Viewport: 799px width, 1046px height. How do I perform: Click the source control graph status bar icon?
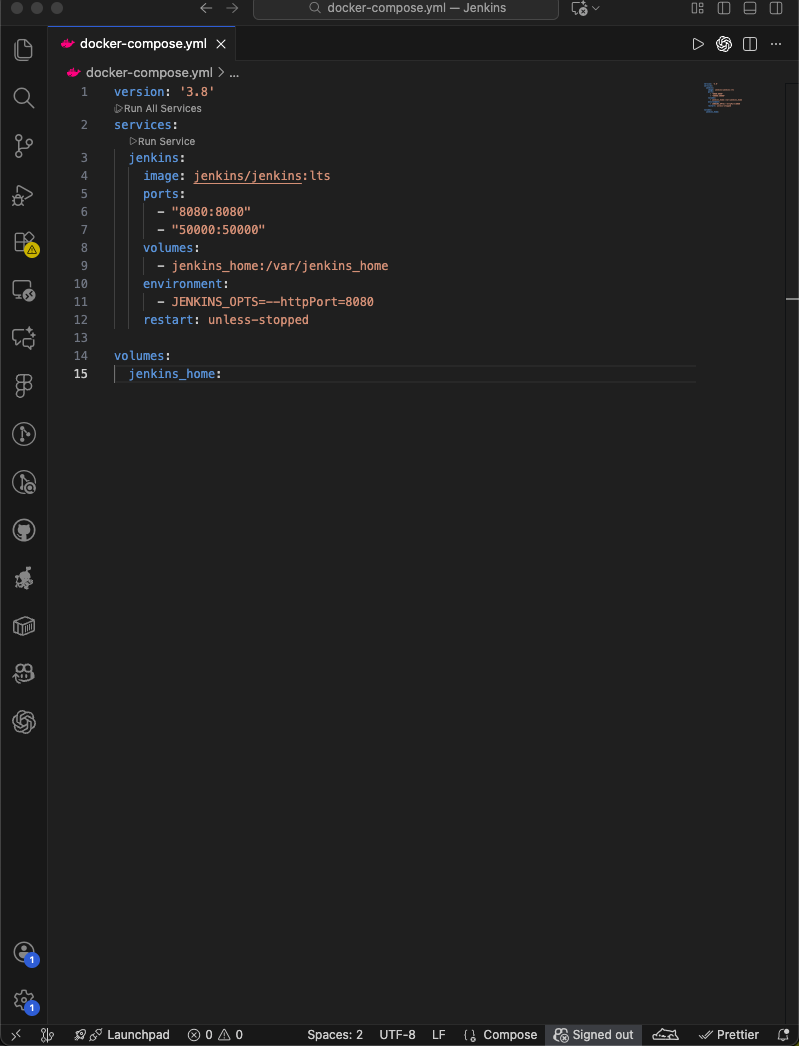point(47,1035)
